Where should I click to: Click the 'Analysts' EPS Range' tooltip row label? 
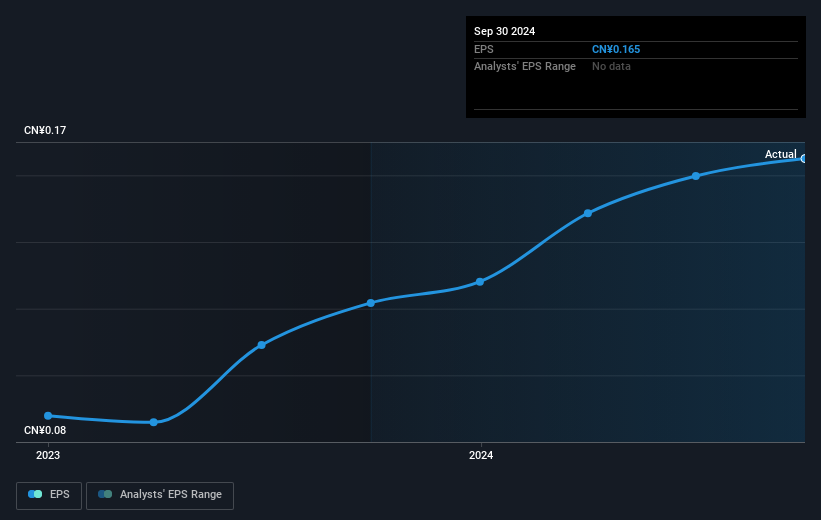point(525,67)
